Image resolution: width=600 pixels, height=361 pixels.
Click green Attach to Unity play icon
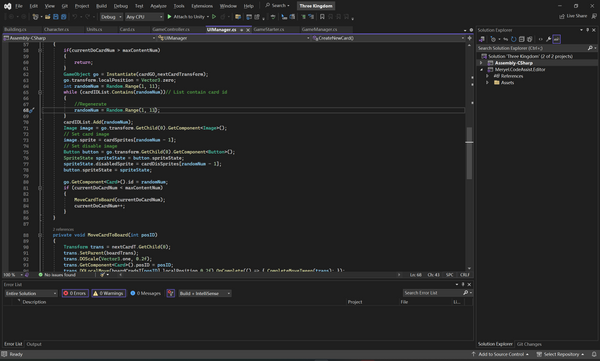(169, 17)
